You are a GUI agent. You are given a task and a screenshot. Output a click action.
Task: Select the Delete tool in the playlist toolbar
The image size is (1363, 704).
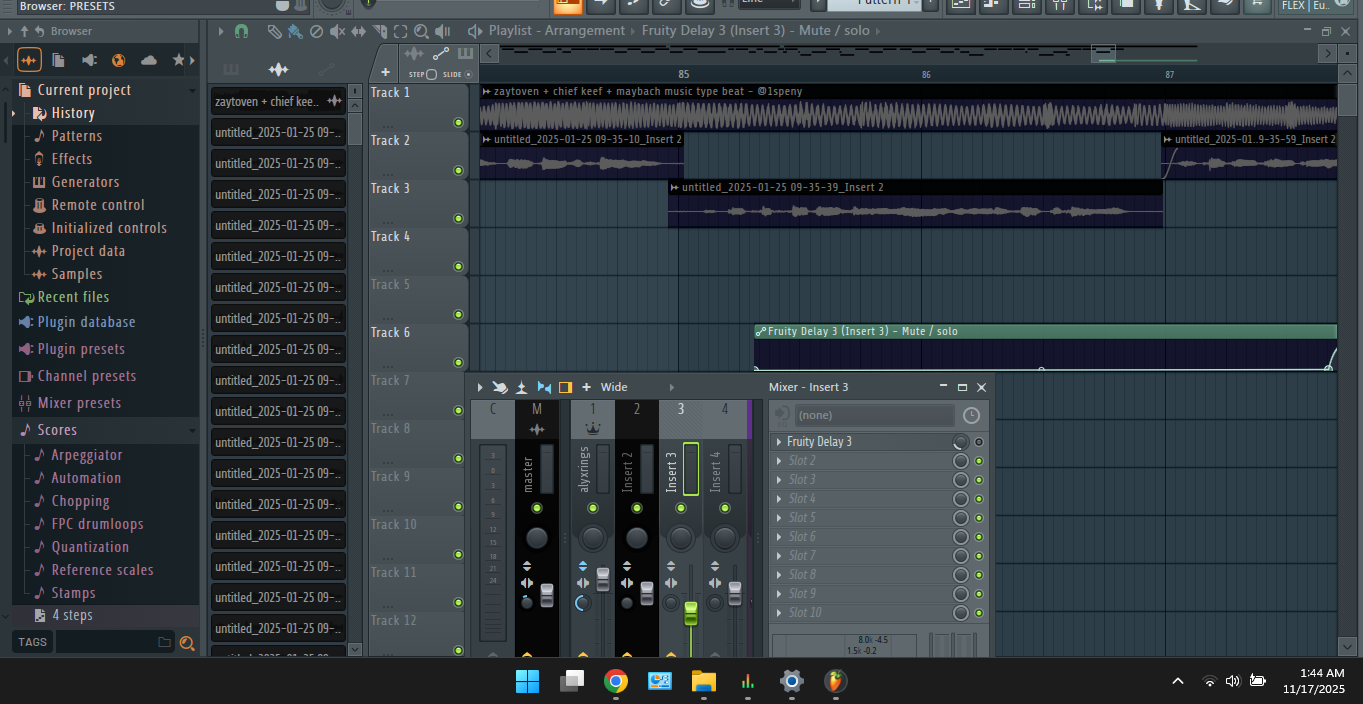pyautogui.click(x=316, y=31)
